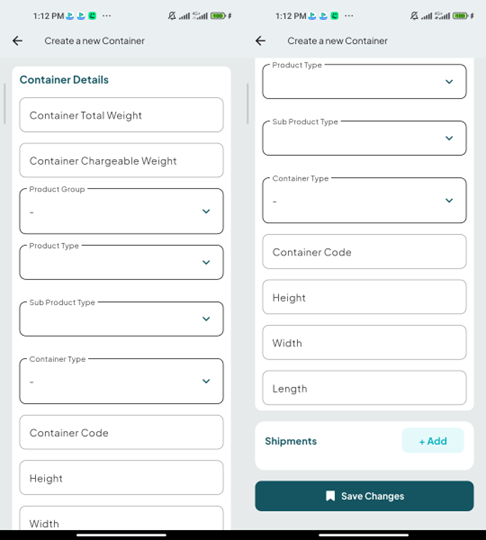Tap the three-dot overflow in left status bar
This screenshot has height=540, width=486.
click(107, 16)
